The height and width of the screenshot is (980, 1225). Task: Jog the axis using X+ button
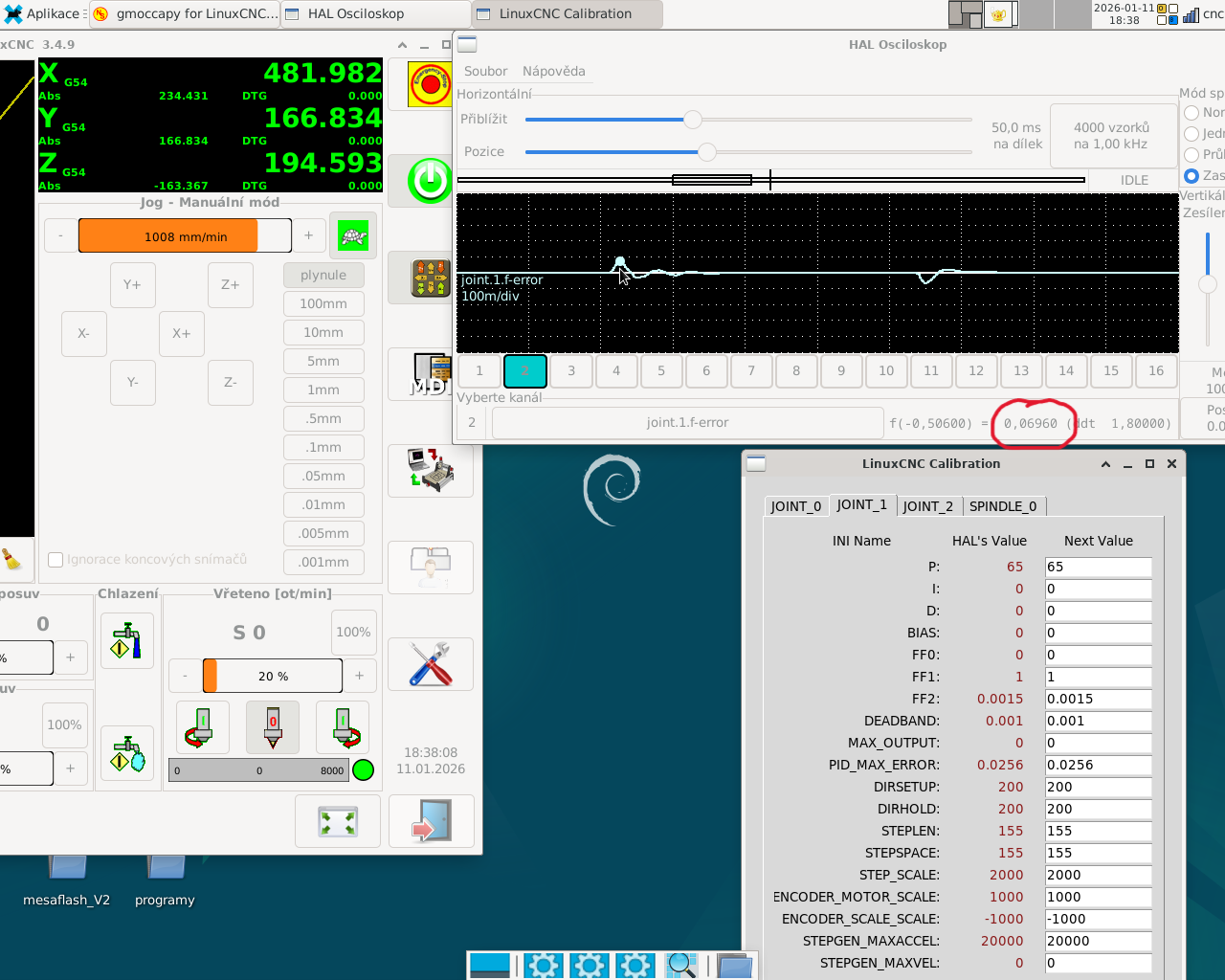[181, 333]
